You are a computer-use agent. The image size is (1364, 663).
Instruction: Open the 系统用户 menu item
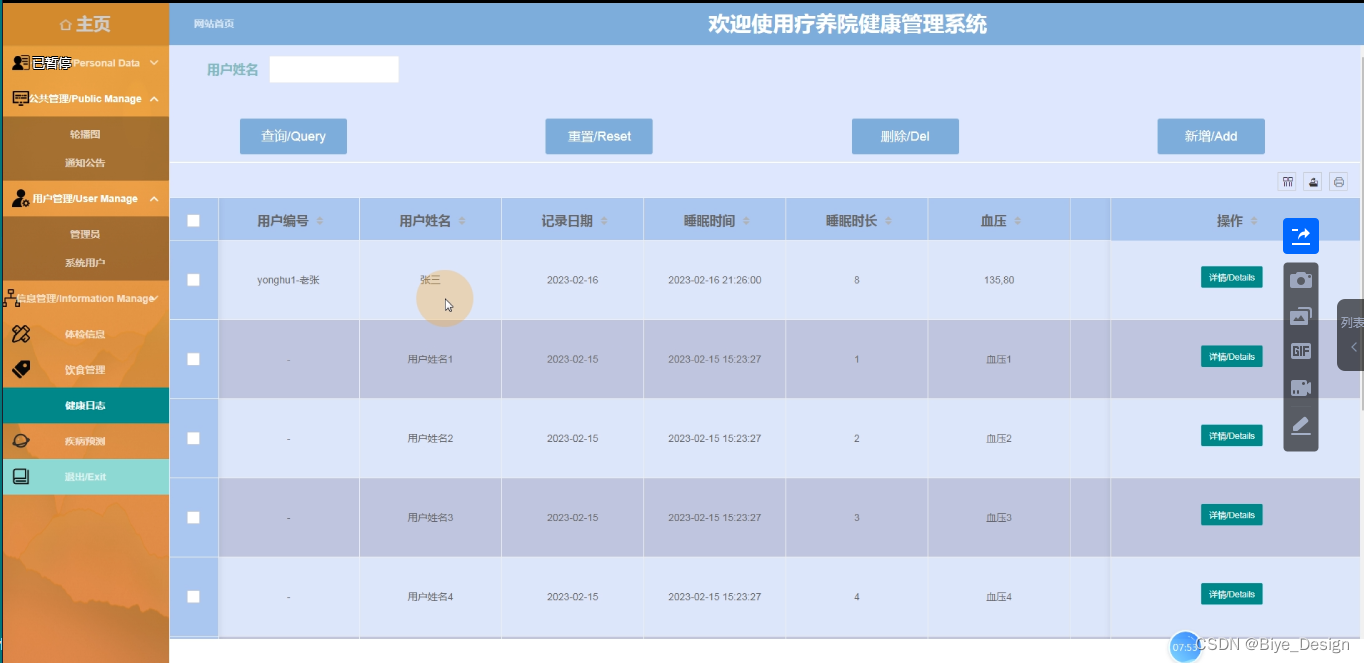pyautogui.click(x=85, y=263)
